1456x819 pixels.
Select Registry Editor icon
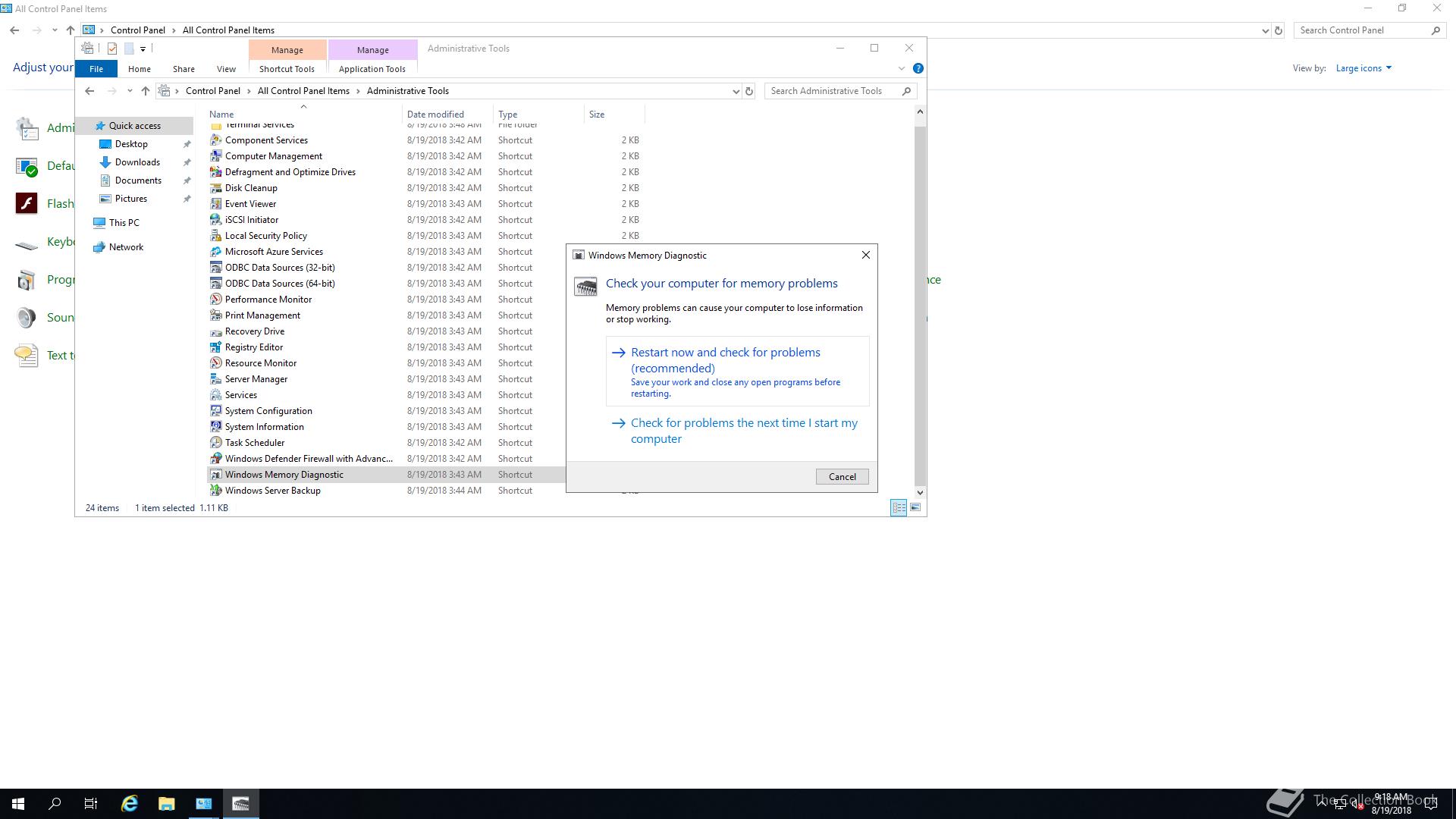pos(216,347)
